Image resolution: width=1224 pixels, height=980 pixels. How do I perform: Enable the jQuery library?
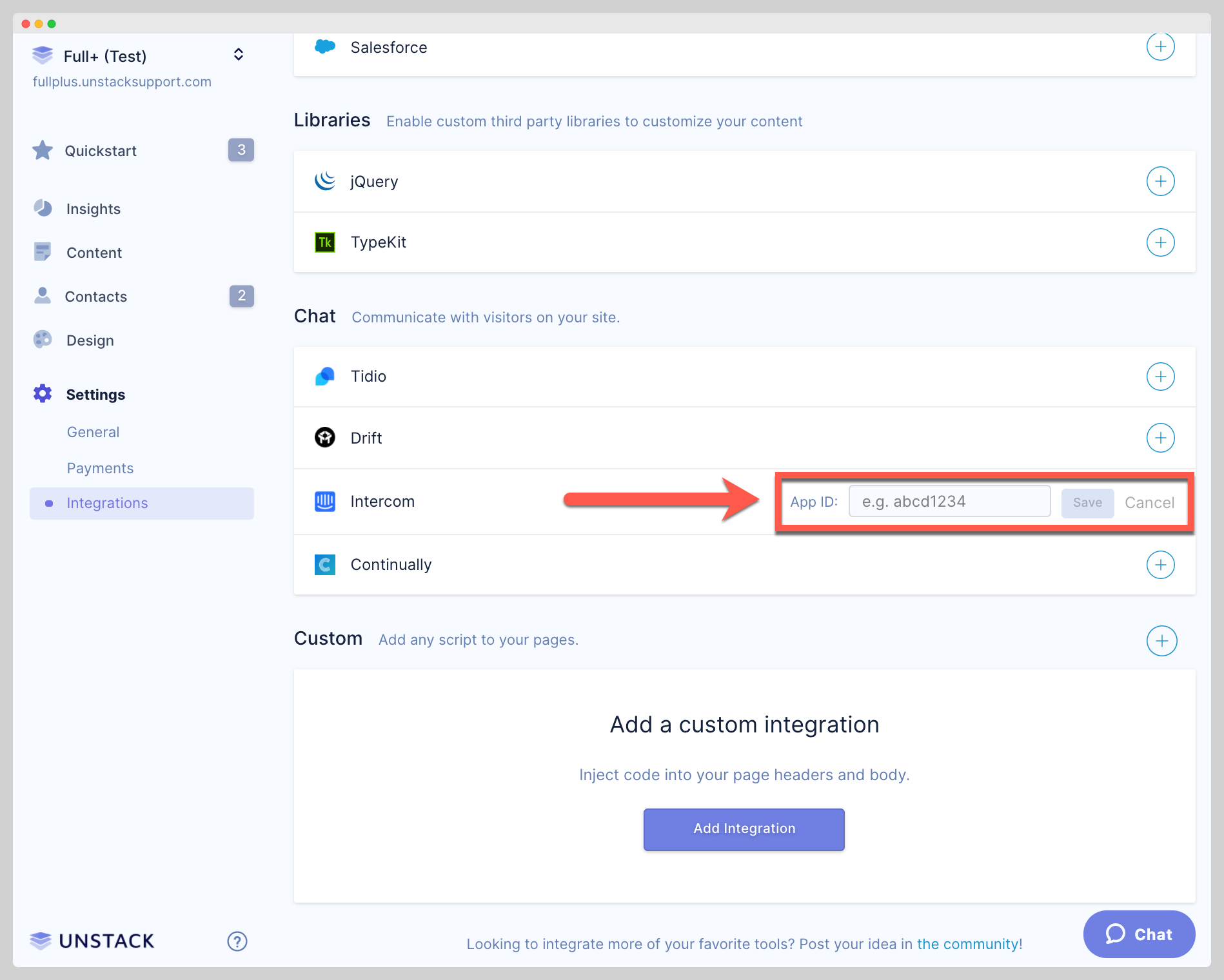[x=1161, y=181]
